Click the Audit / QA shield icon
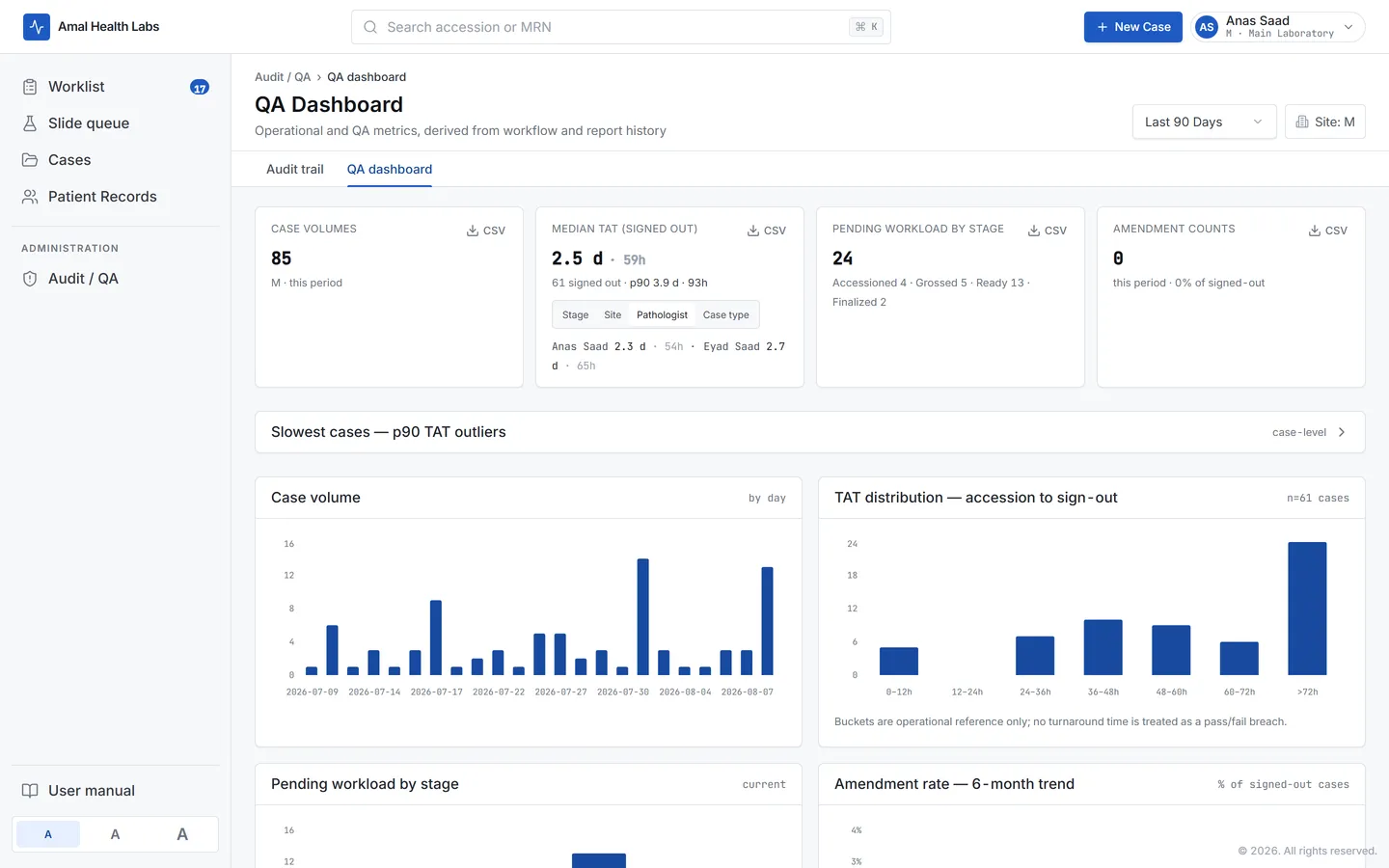The width and height of the screenshot is (1389, 868). 30,279
